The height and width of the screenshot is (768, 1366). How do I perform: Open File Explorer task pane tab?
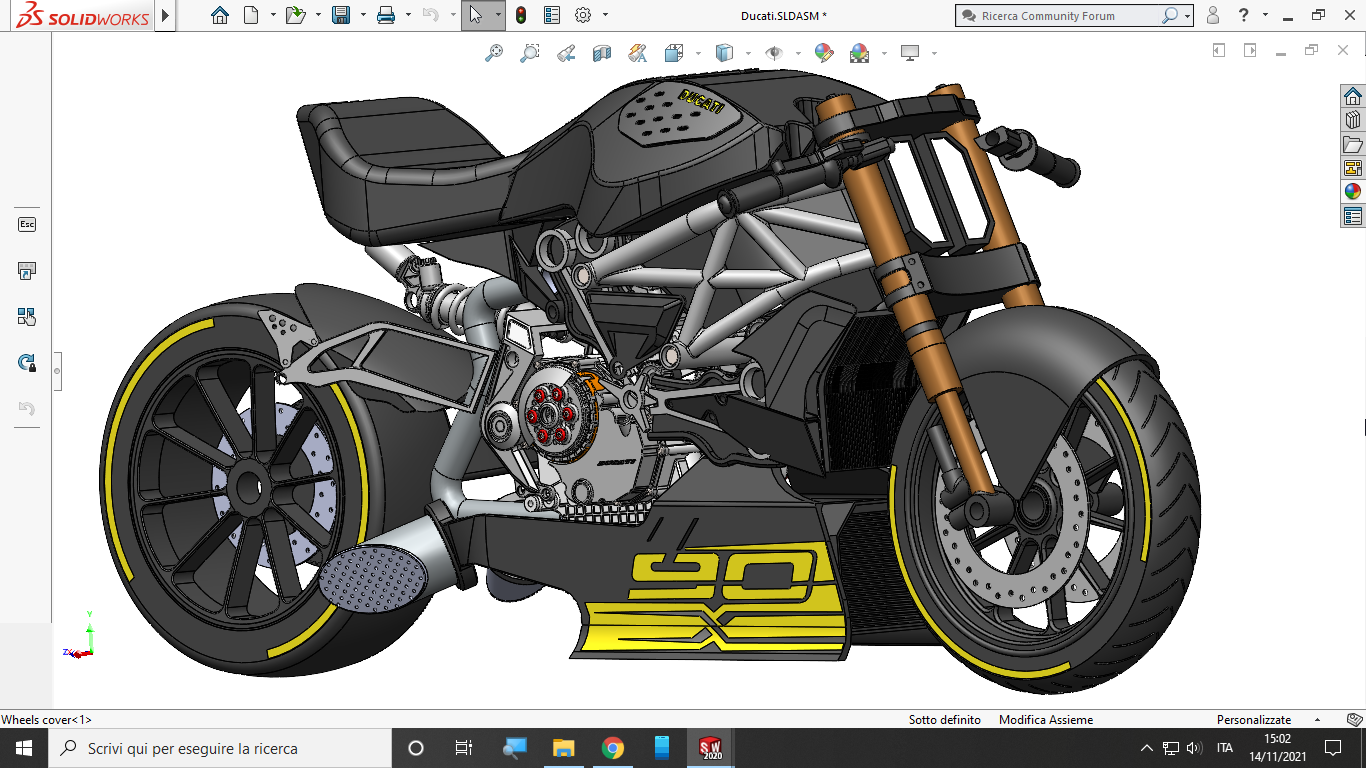(1353, 144)
